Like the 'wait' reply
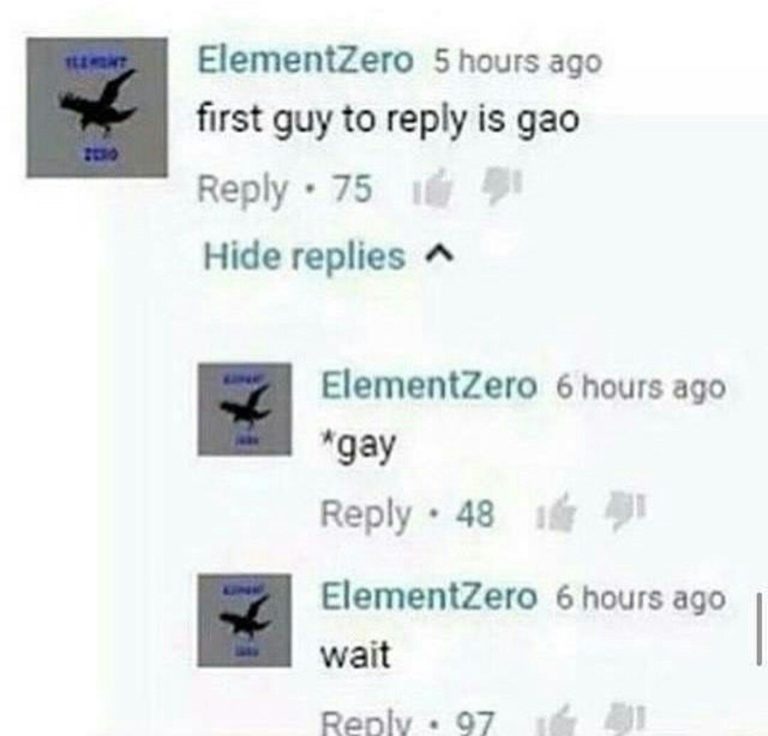 [557, 721]
